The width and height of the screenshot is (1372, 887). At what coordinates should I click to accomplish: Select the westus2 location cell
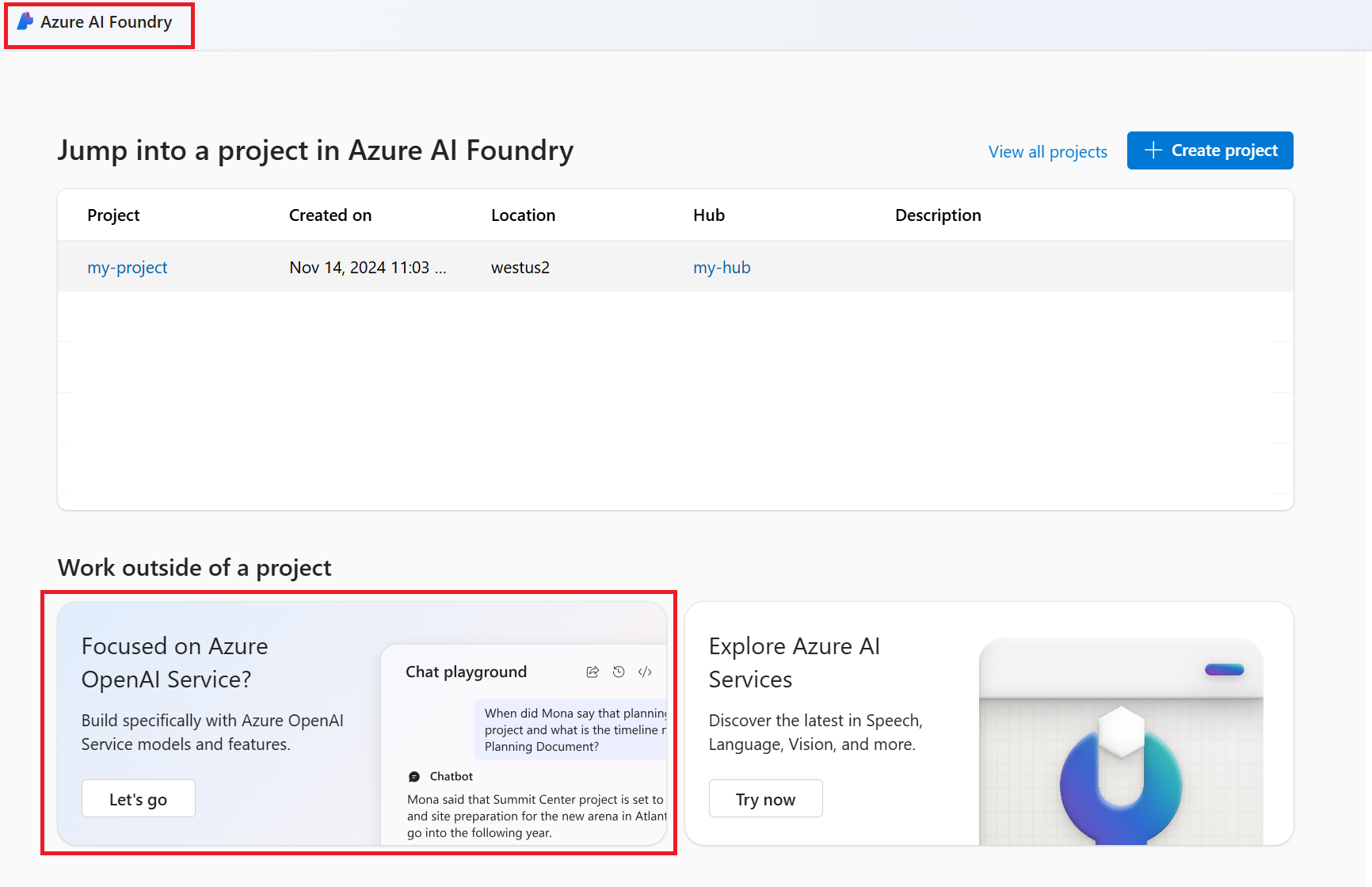coord(520,268)
